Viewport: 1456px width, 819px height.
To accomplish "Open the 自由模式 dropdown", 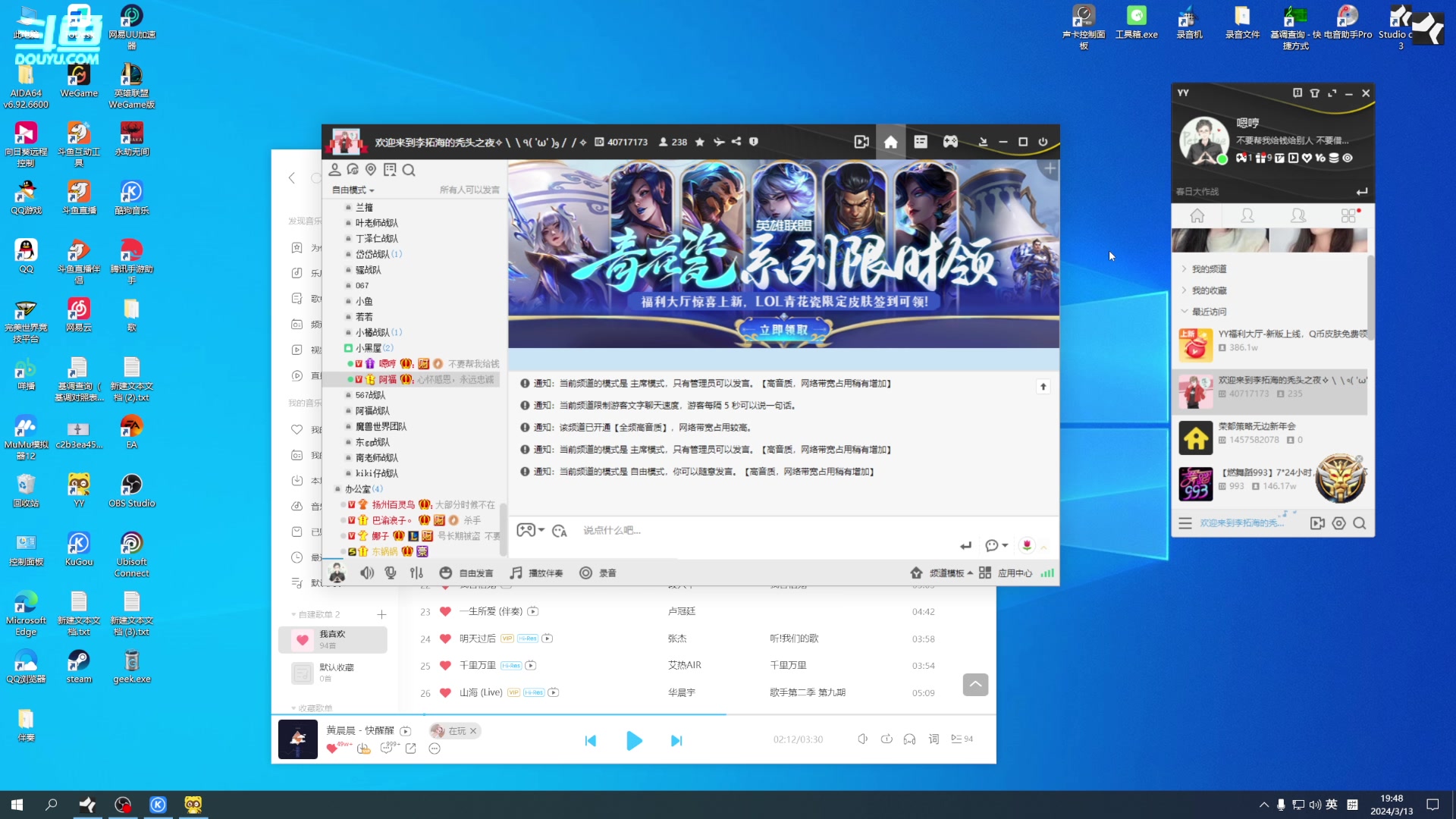I will (351, 190).
